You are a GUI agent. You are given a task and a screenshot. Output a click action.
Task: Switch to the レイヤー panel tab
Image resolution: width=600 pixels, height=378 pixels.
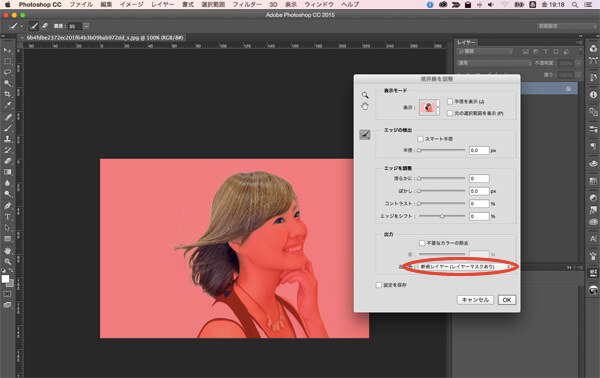click(x=466, y=42)
